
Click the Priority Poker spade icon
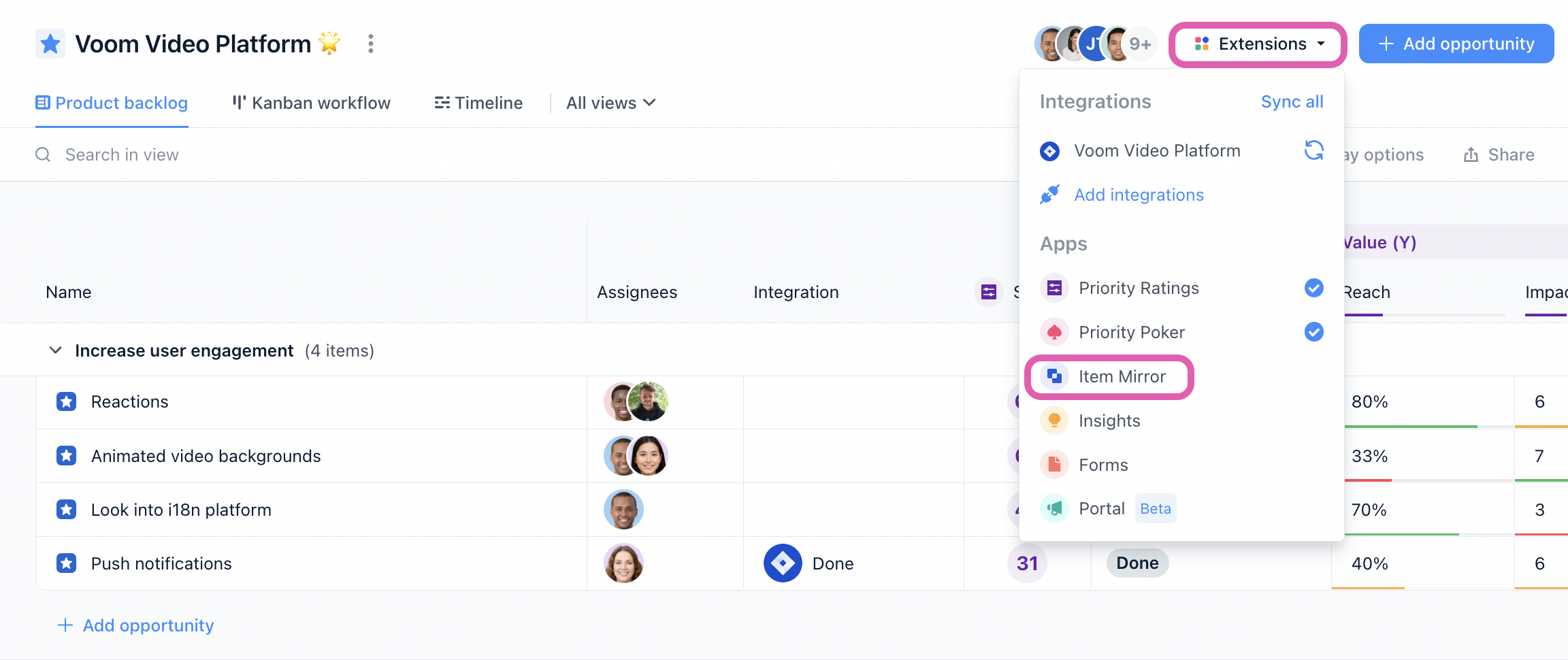(x=1054, y=332)
